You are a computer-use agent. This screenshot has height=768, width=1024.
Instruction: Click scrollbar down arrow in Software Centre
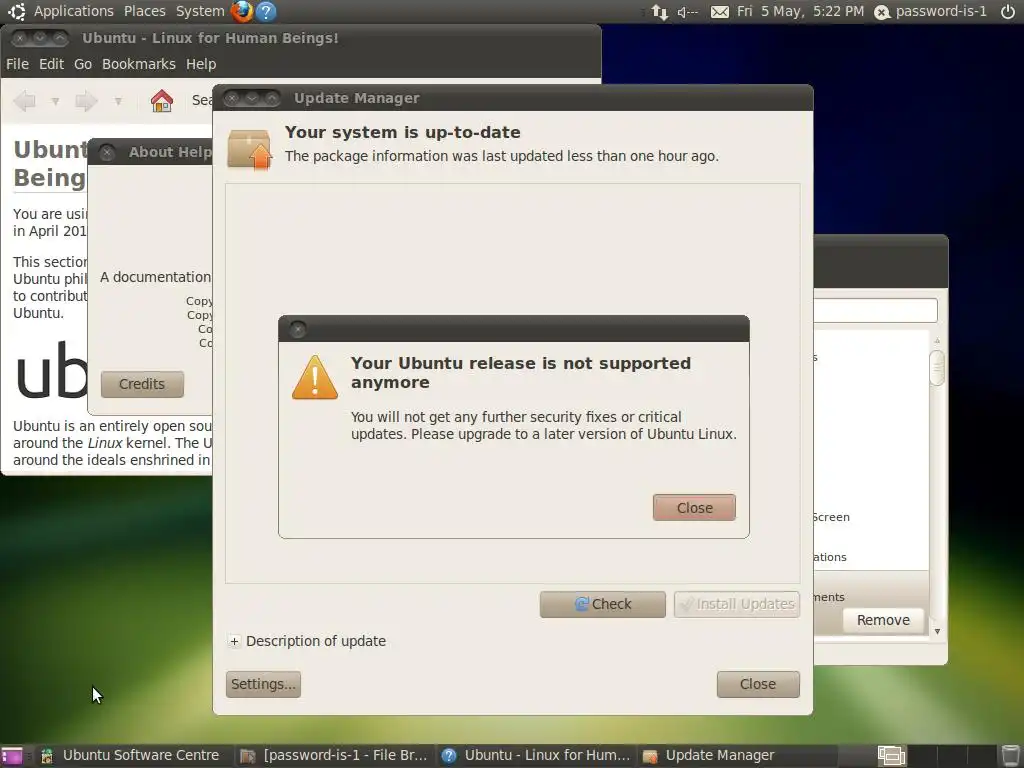click(x=937, y=632)
